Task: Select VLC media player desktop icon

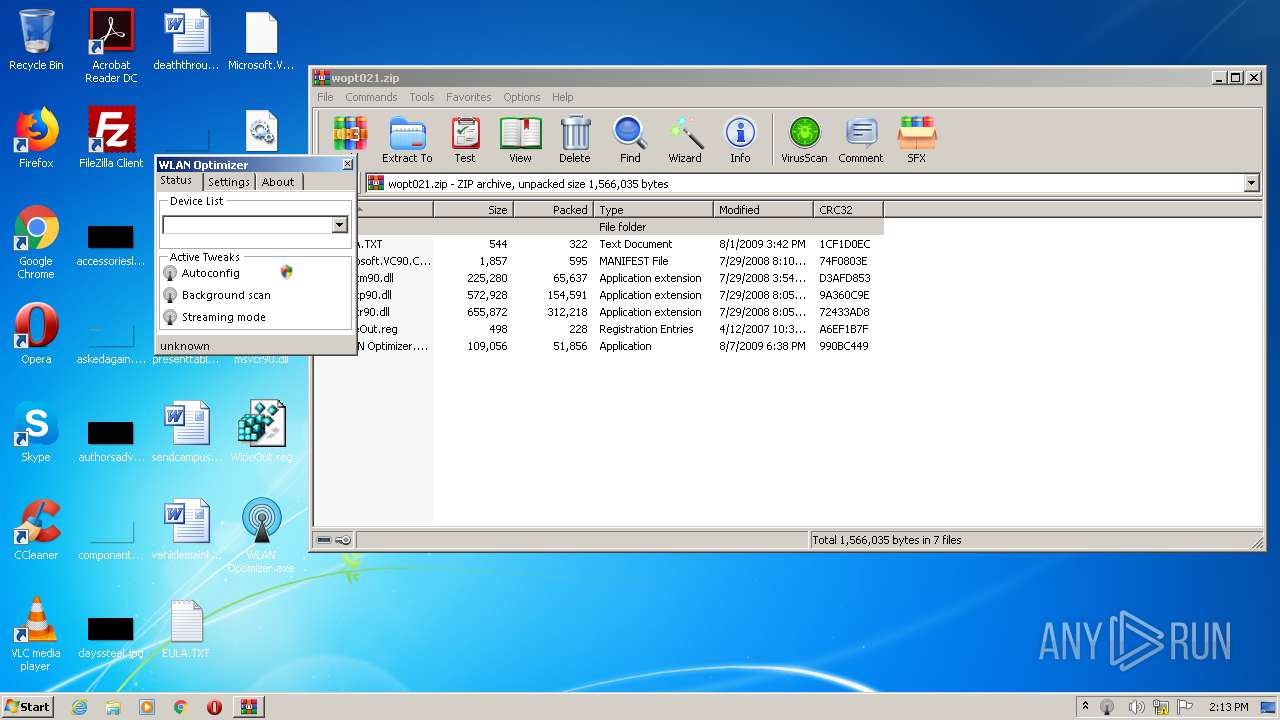Action: tap(36, 634)
